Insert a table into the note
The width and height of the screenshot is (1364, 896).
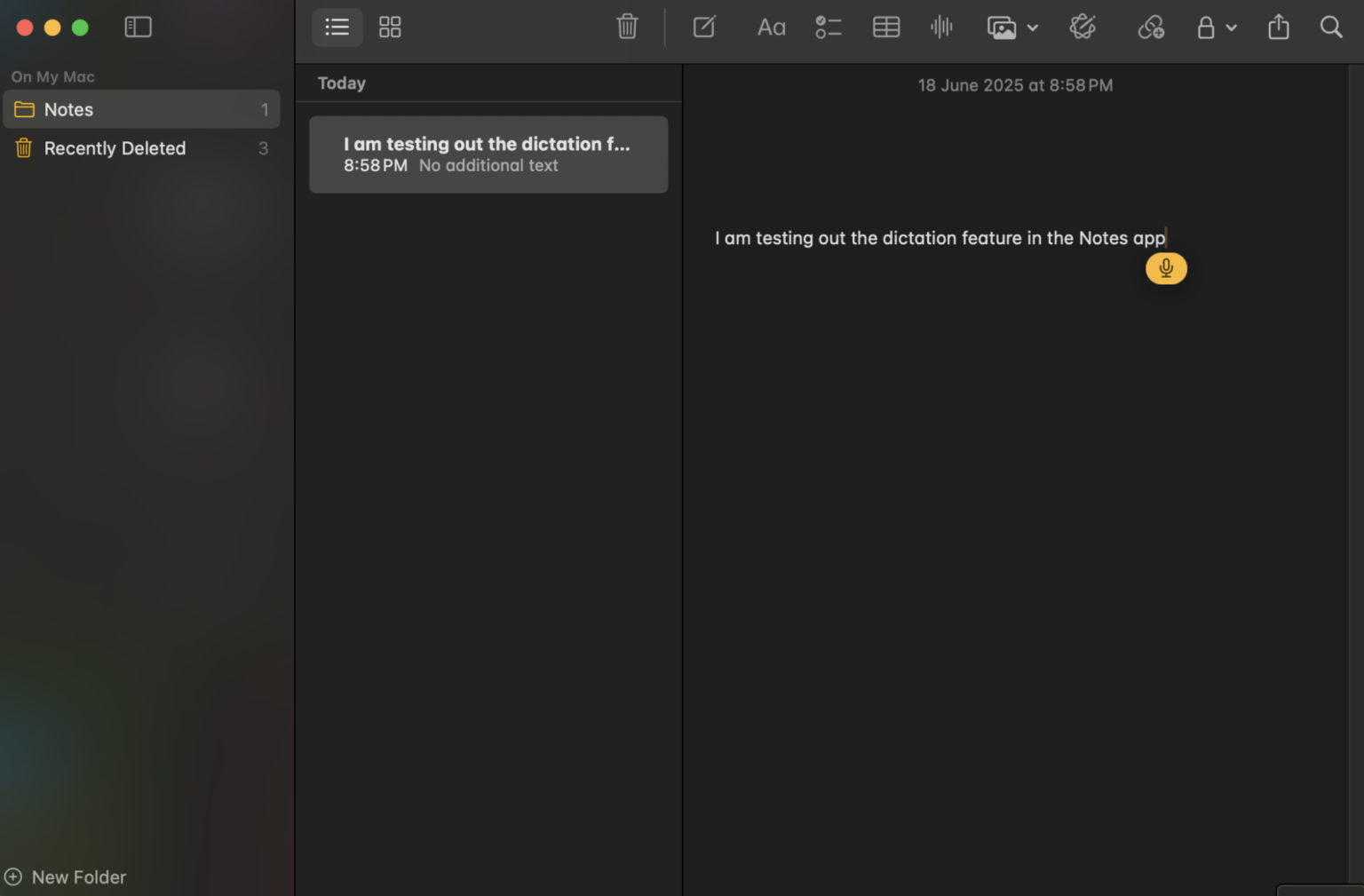[x=885, y=27]
